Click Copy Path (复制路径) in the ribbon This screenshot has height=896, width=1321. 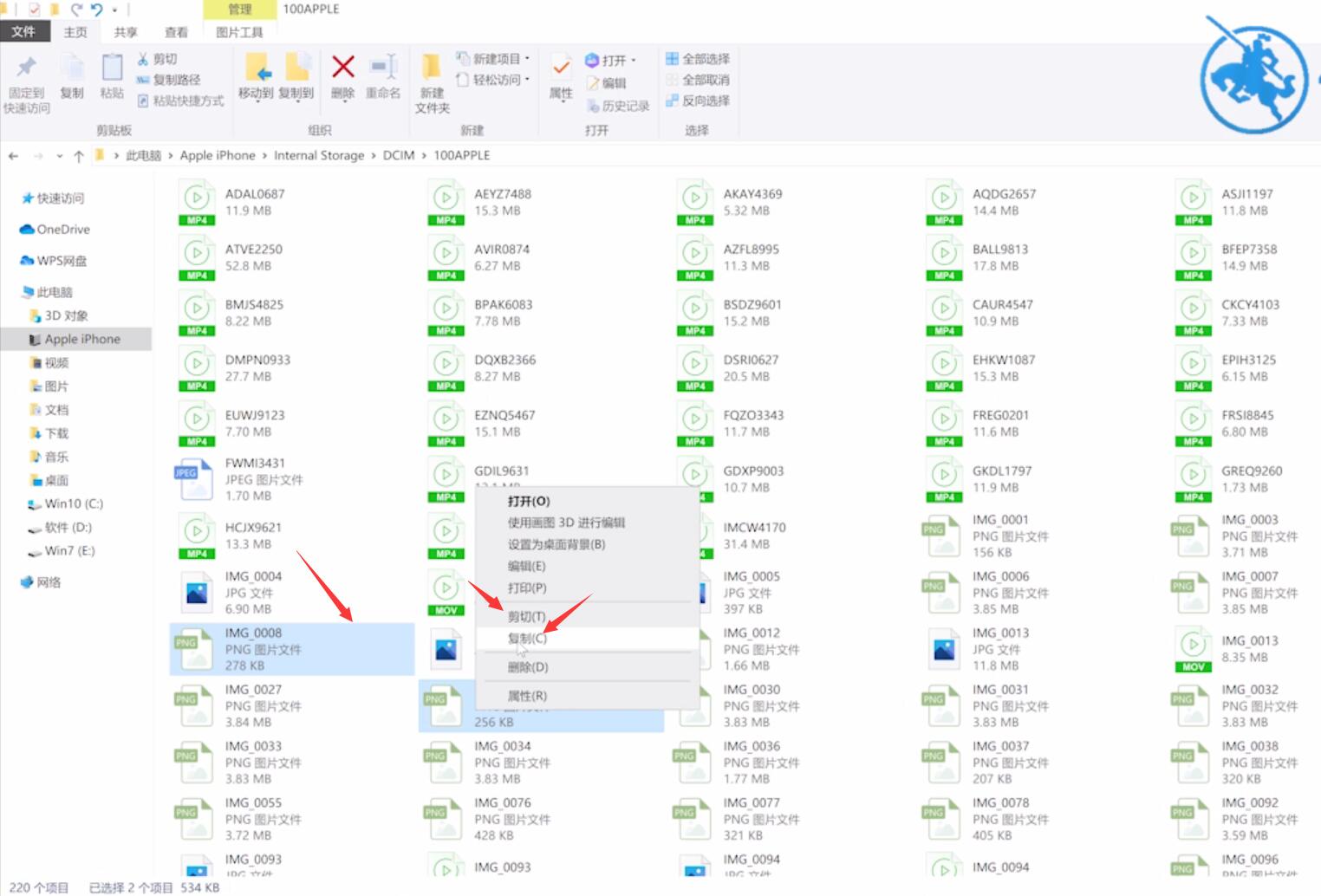click(x=169, y=80)
